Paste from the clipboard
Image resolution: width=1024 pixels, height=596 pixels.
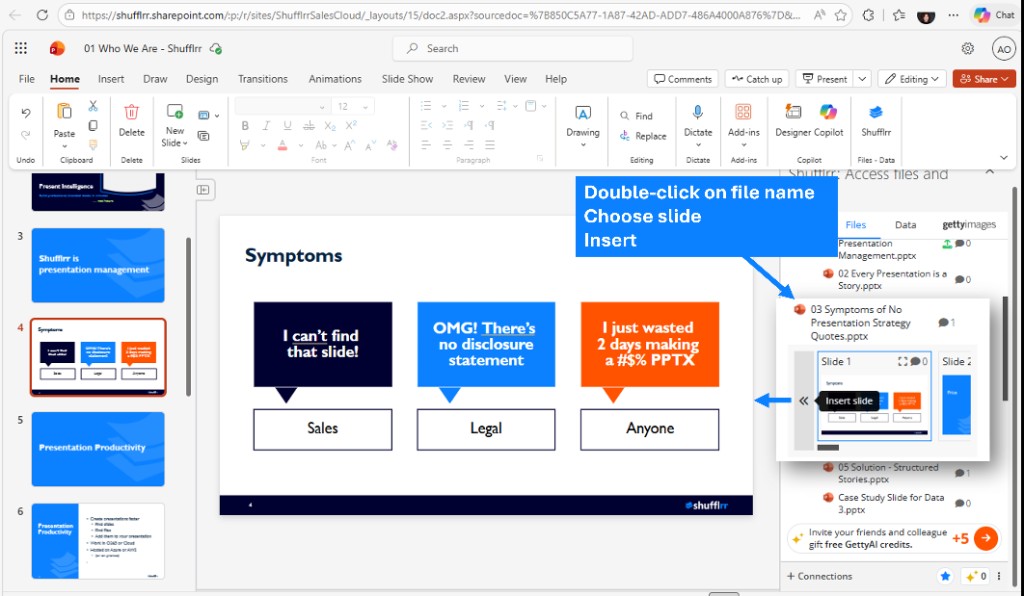64,120
